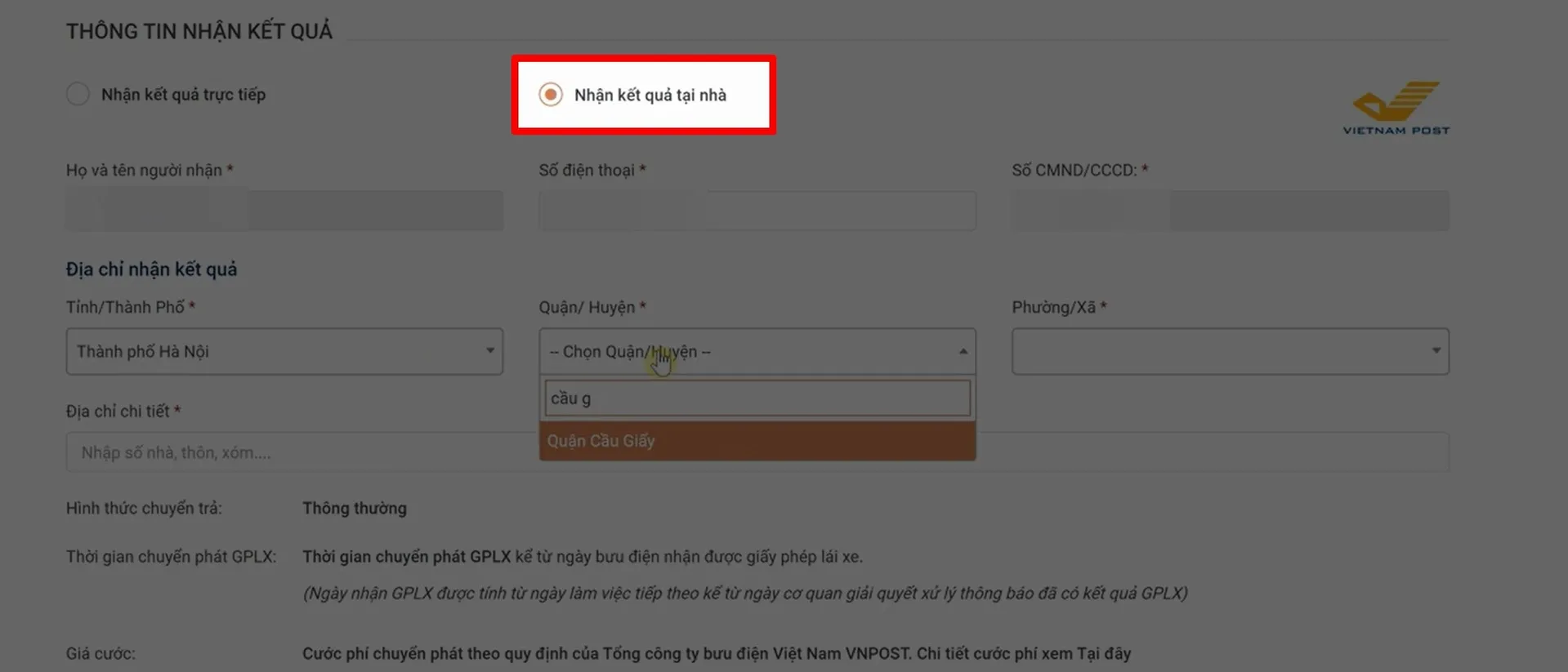Click the arrow on the Phường/Xã dropdown
The width and height of the screenshot is (1568, 672).
point(1435,351)
